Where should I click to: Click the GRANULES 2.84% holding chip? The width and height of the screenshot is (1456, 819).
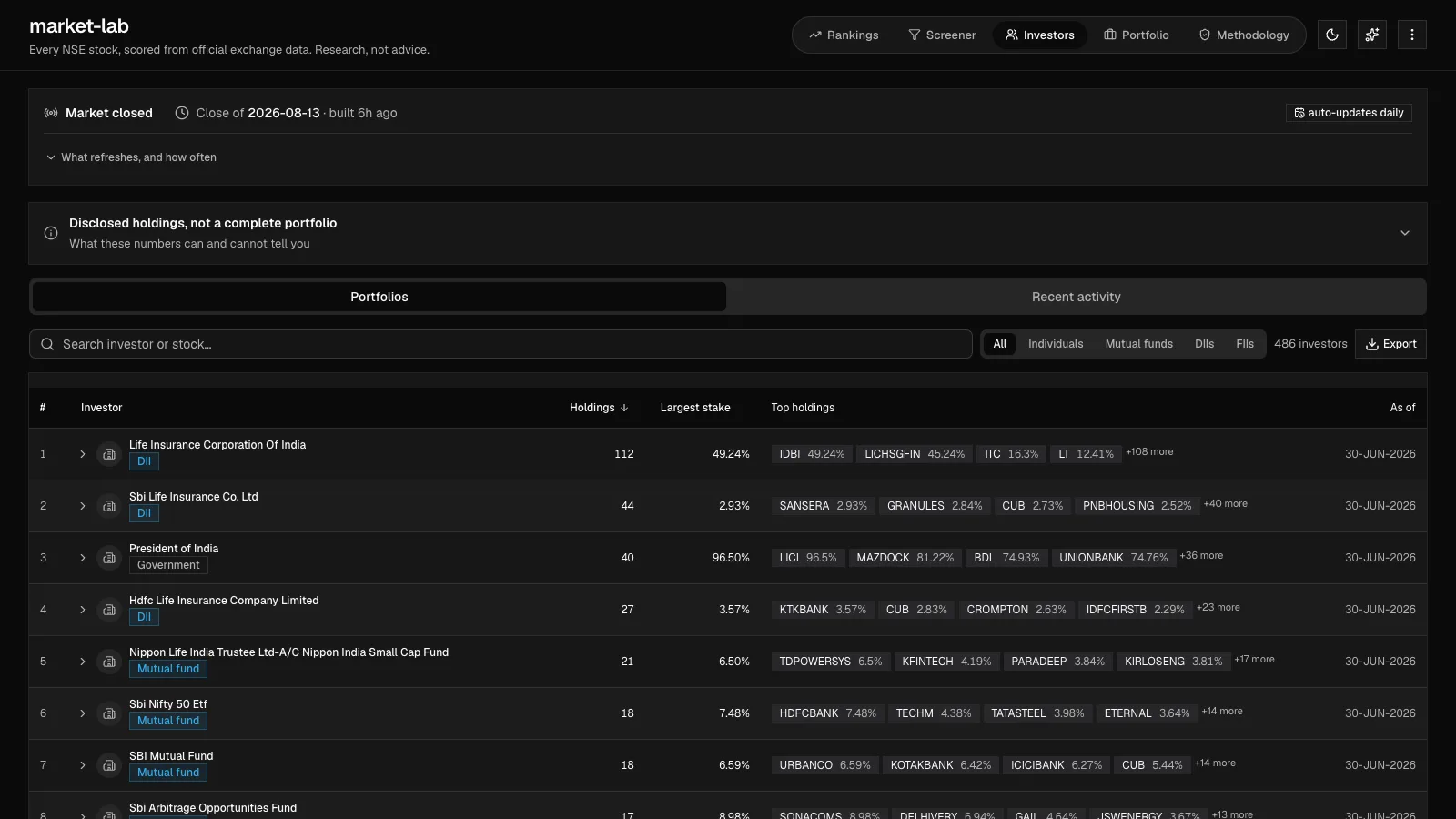coord(935,506)
